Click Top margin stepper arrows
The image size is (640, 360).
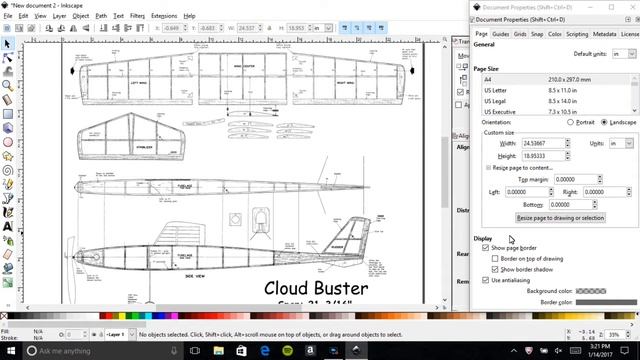600,179
